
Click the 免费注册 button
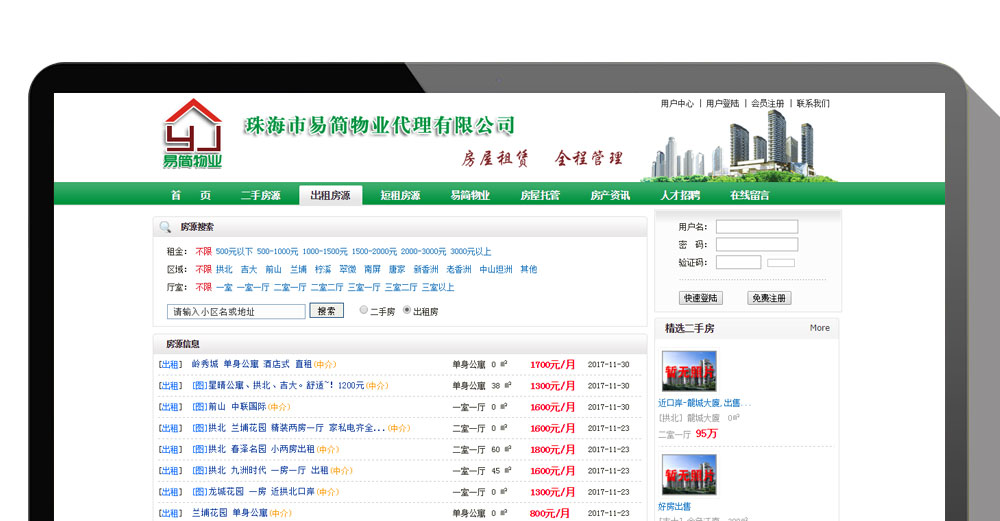pos(769,298)
